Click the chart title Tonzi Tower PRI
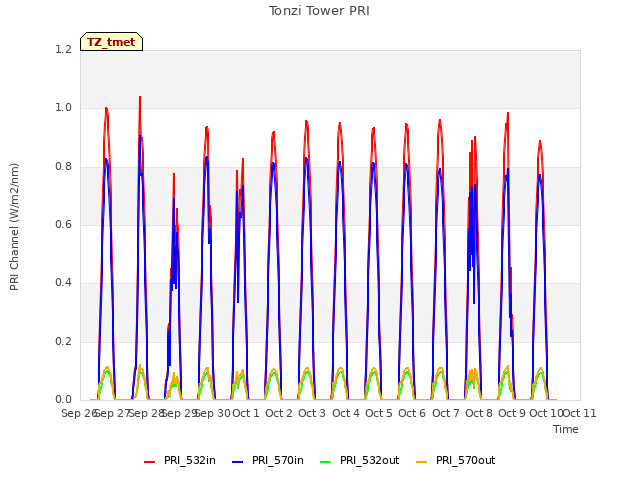The width and height of the screenshot is (640, 480). coord(319,11)
